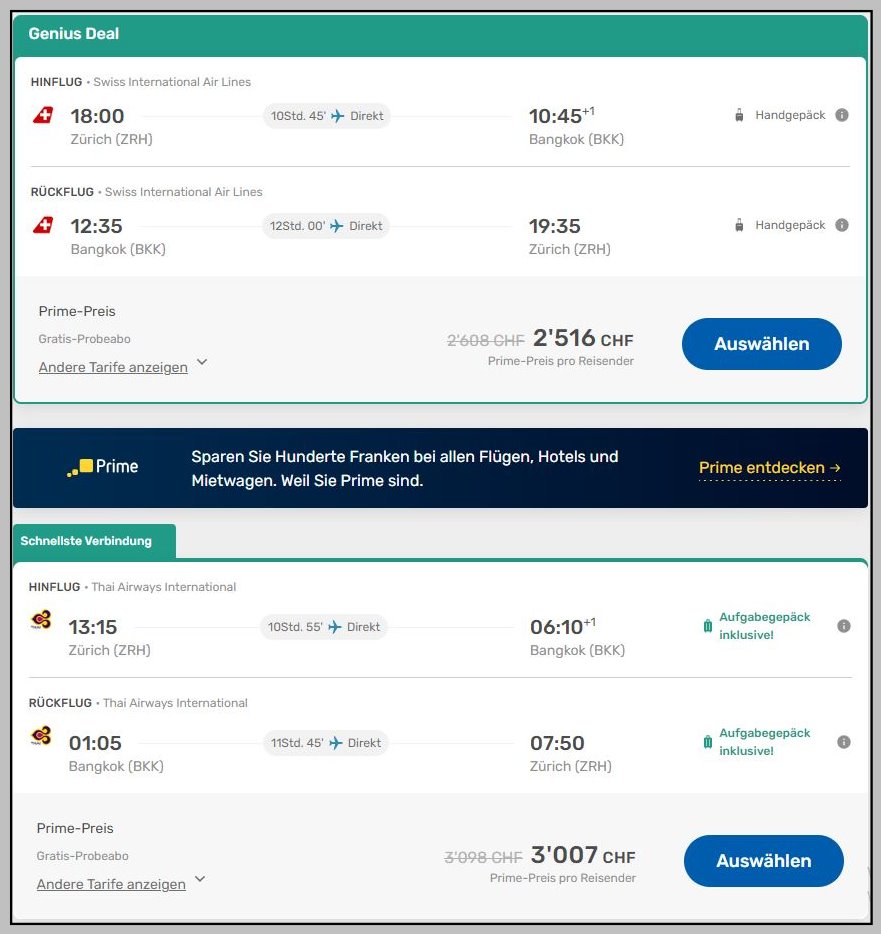Show baggage info for Thai Airways outbound flight
The width and height of the screenshot is (881, 934).
coord(844,626)
